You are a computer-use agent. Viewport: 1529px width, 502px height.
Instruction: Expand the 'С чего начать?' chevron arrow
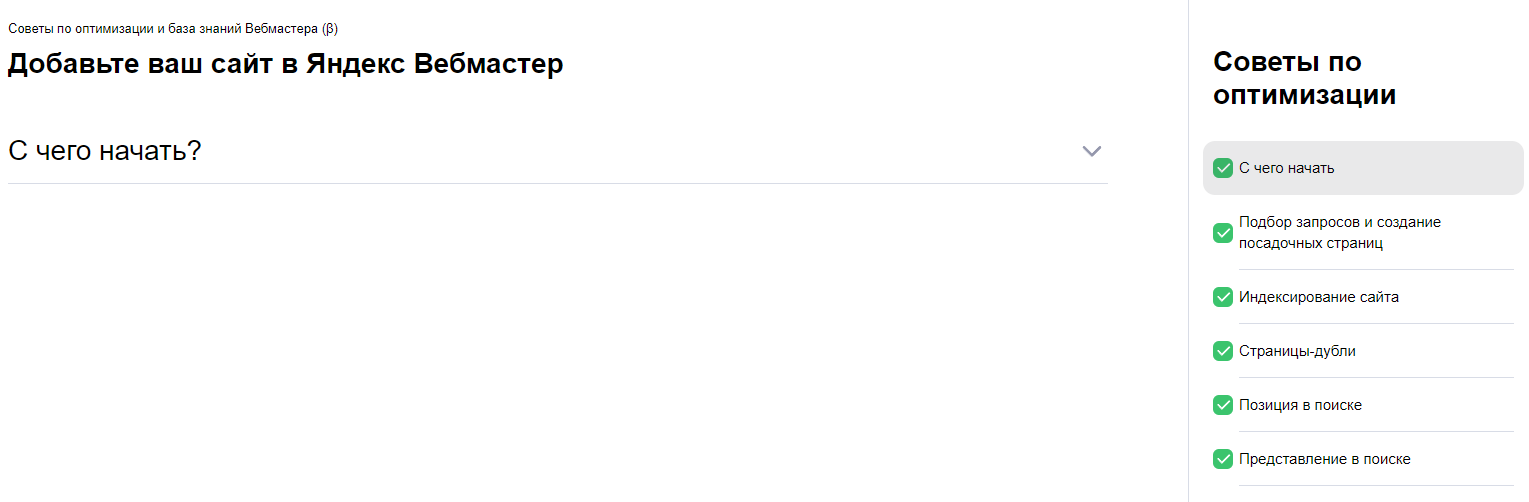1091,151
